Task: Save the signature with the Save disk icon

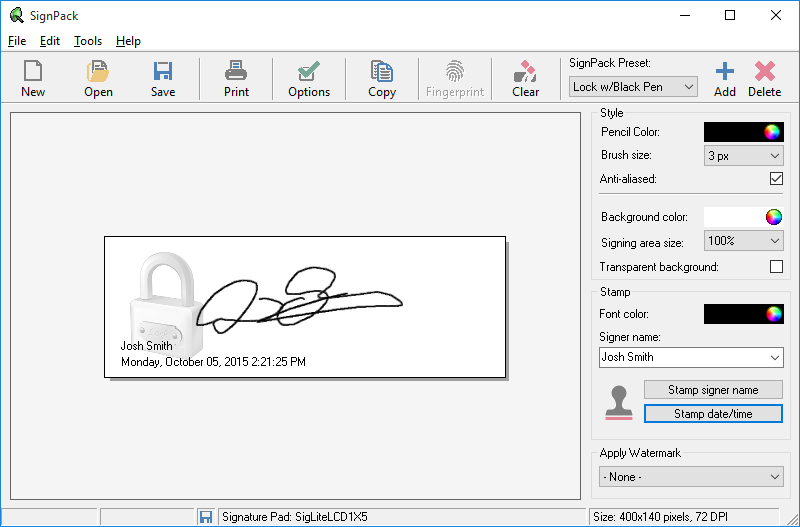Action: click(x=163, y=71)
